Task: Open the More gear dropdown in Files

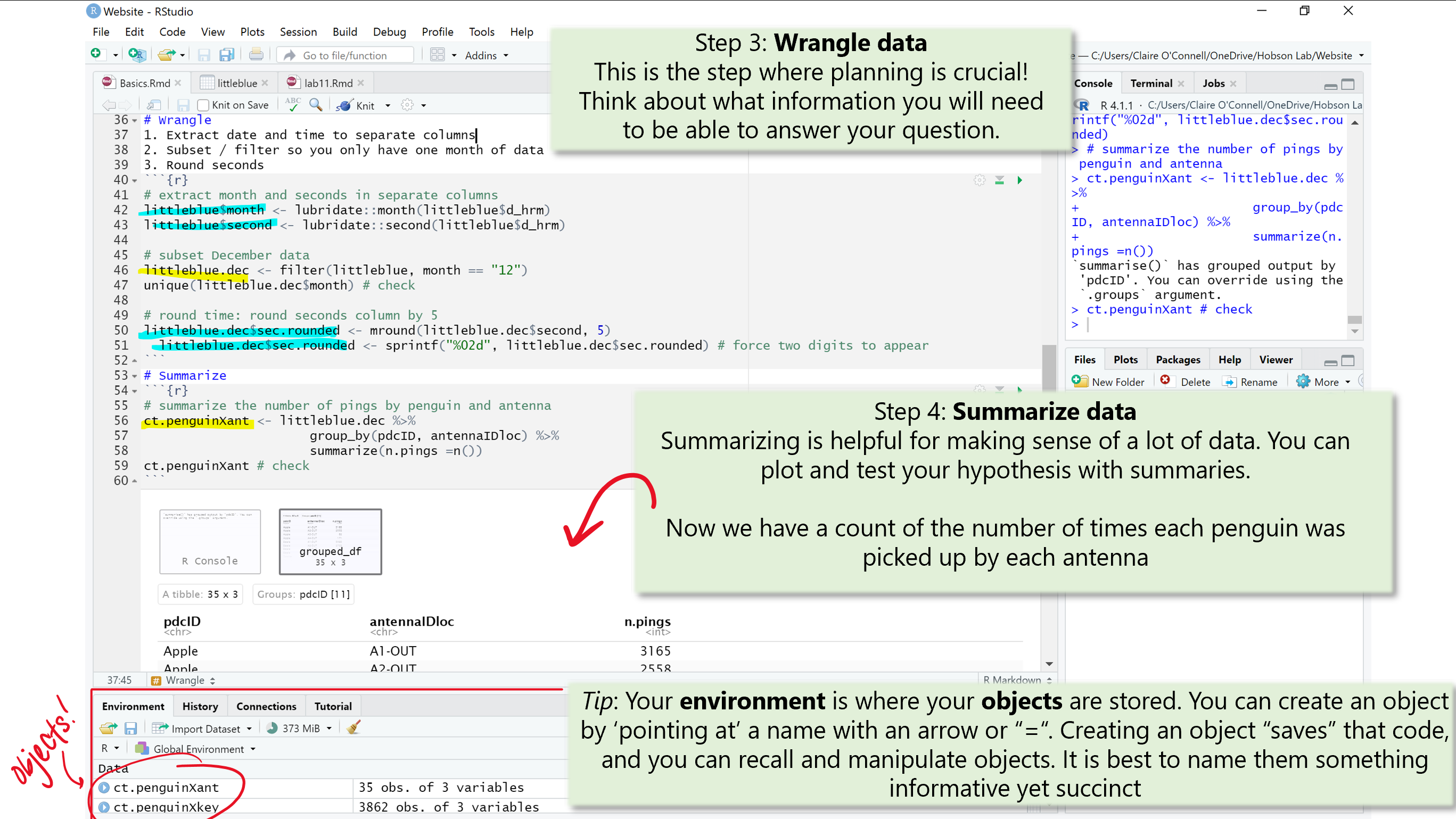Action: point(1324,382)
